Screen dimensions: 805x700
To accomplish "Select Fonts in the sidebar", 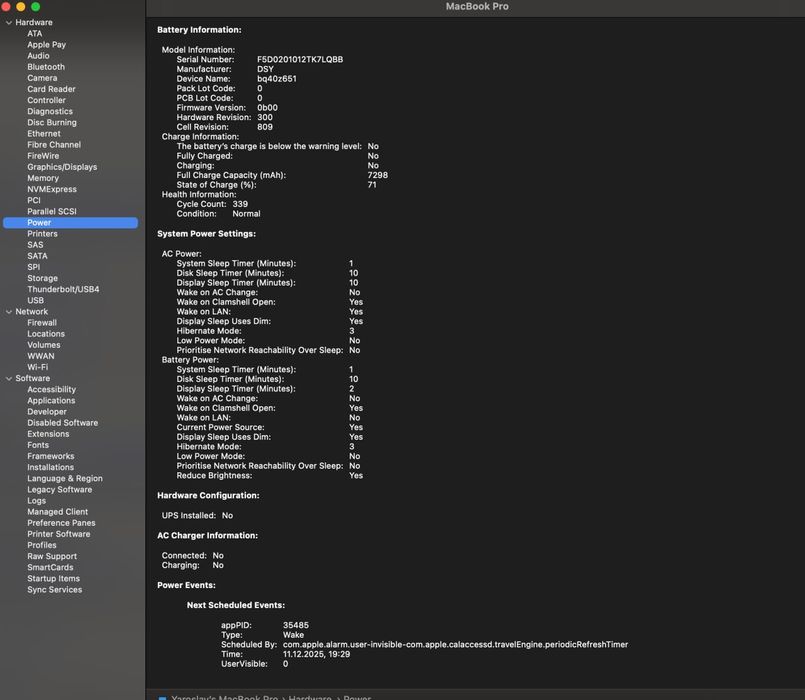I will coord(38,445).
